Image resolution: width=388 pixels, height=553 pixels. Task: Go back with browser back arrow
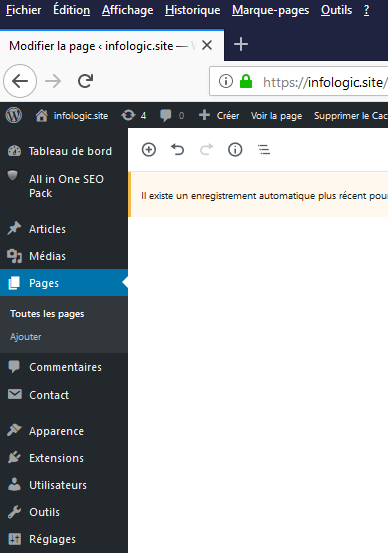point(20,81)
